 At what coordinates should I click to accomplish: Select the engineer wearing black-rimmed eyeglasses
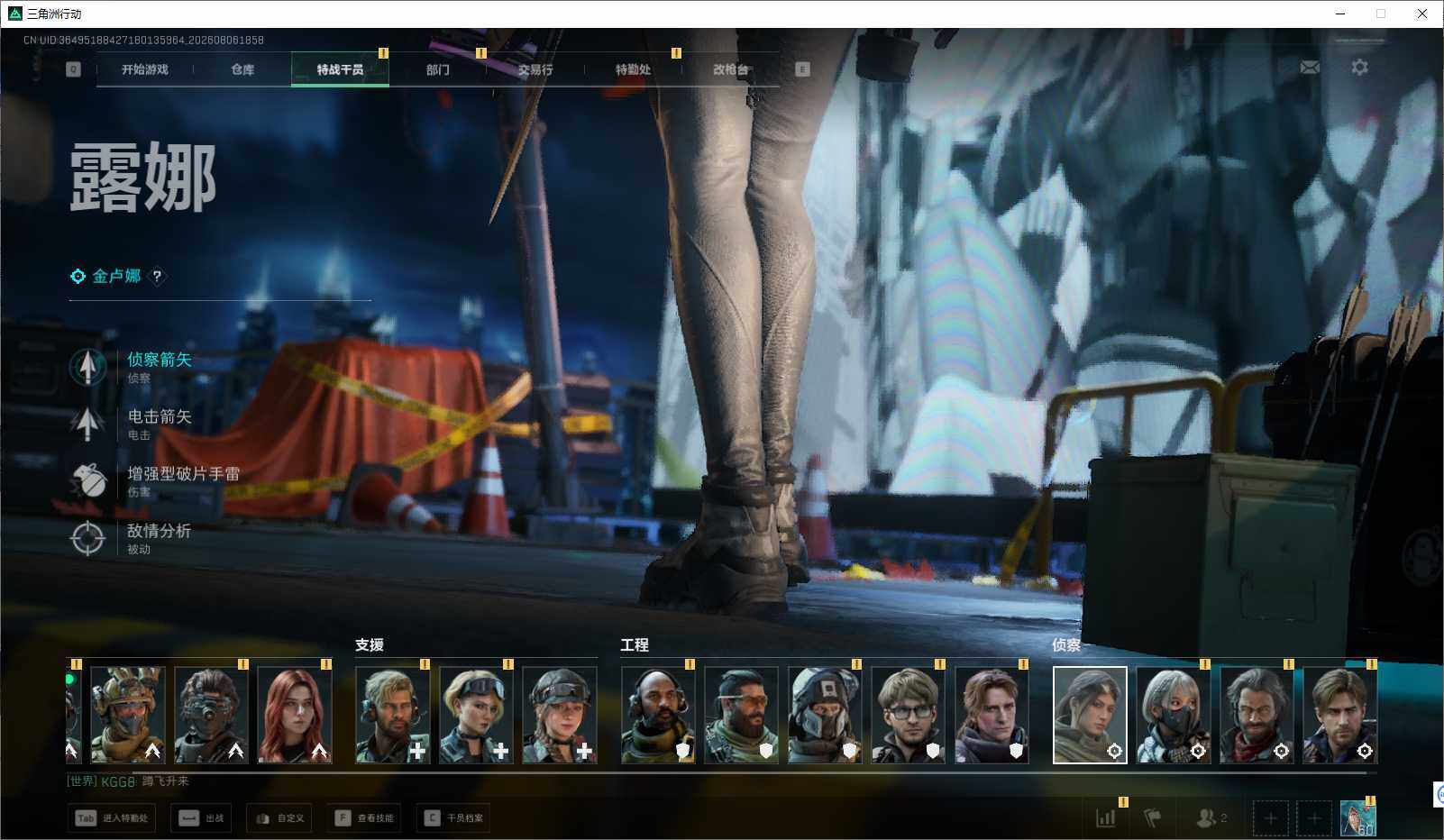click(909, 715)
